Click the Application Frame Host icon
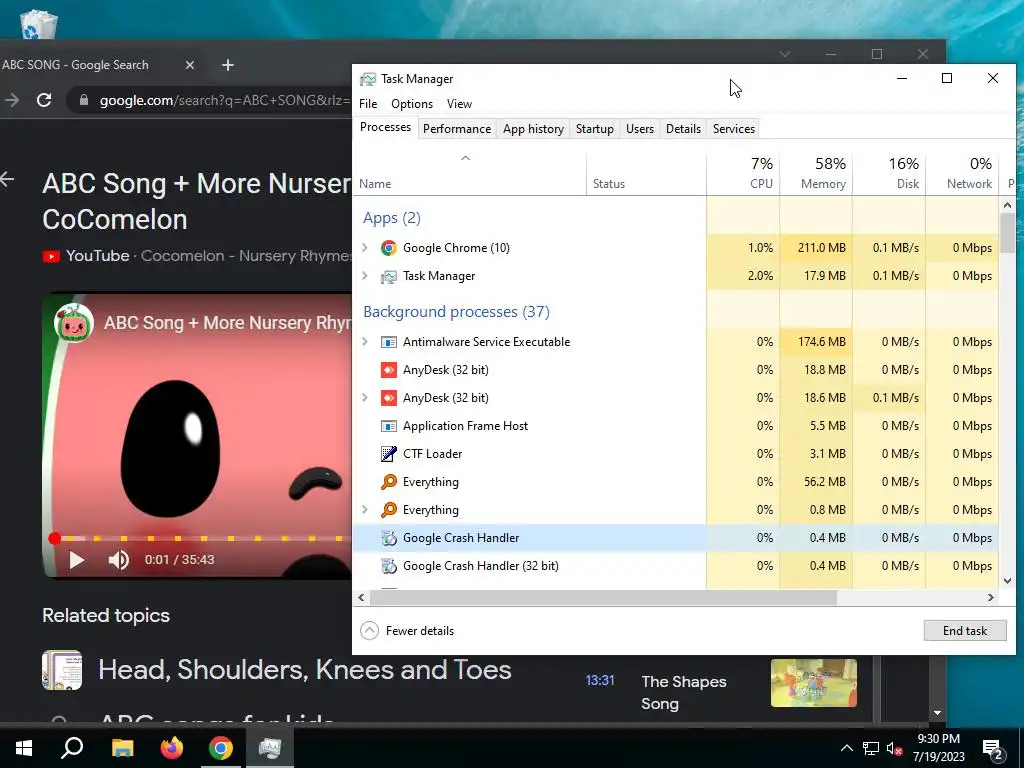The image size is (1024, 768). [x=389, y=426]
